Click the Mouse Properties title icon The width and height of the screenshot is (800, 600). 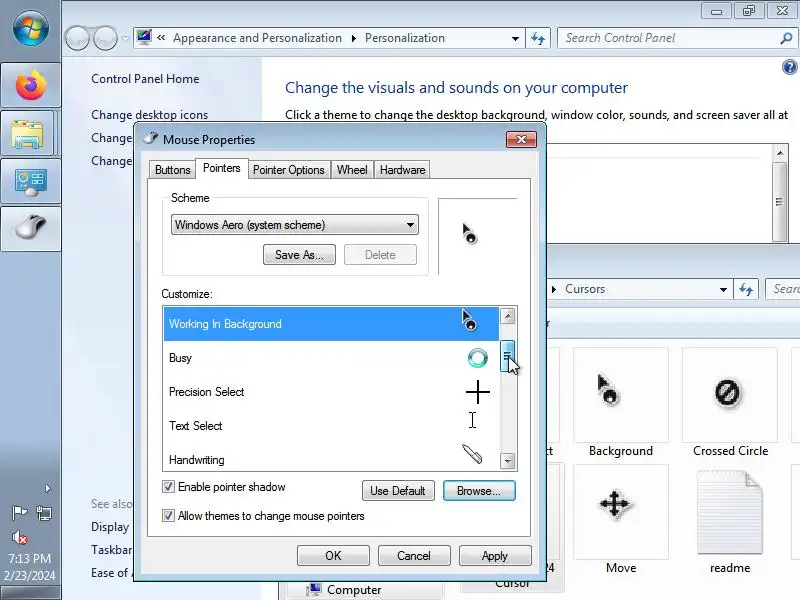(x=151, y=138)
